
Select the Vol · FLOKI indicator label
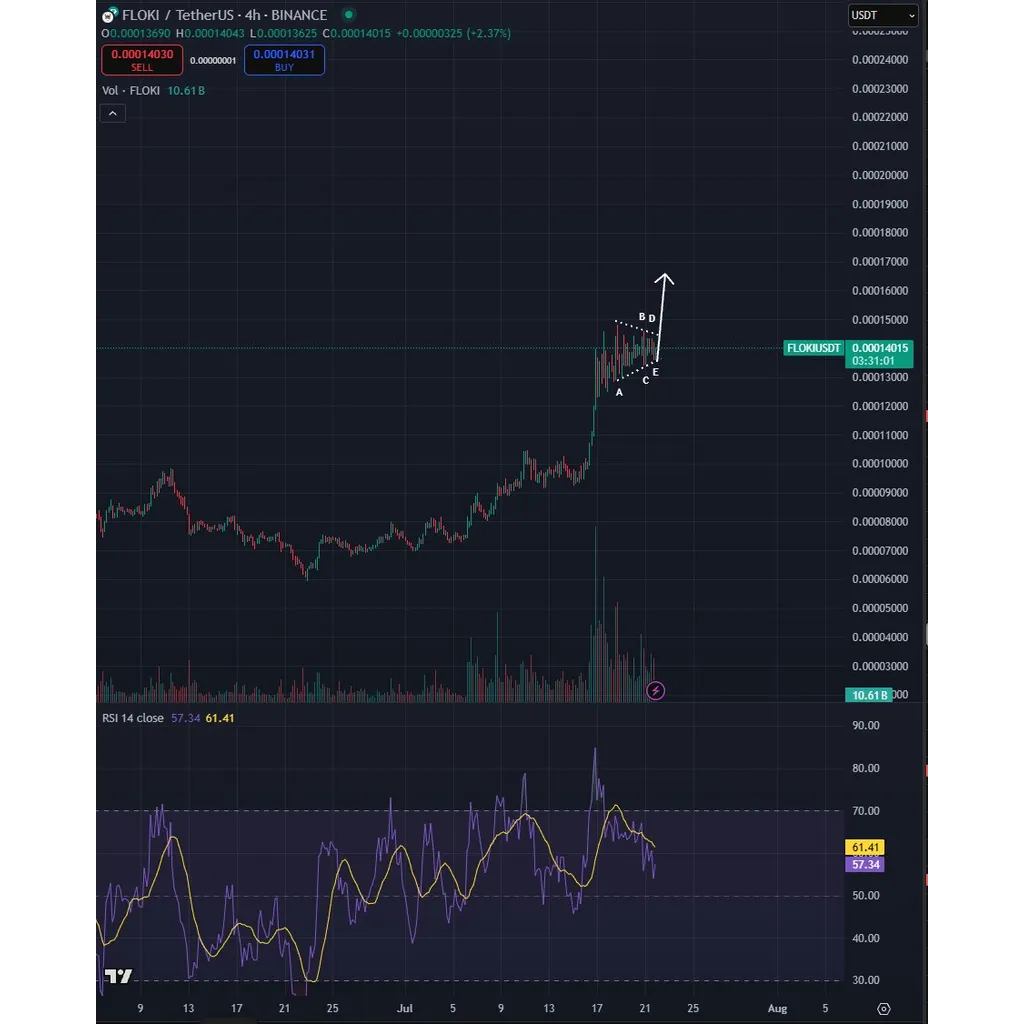coord(131,91)
